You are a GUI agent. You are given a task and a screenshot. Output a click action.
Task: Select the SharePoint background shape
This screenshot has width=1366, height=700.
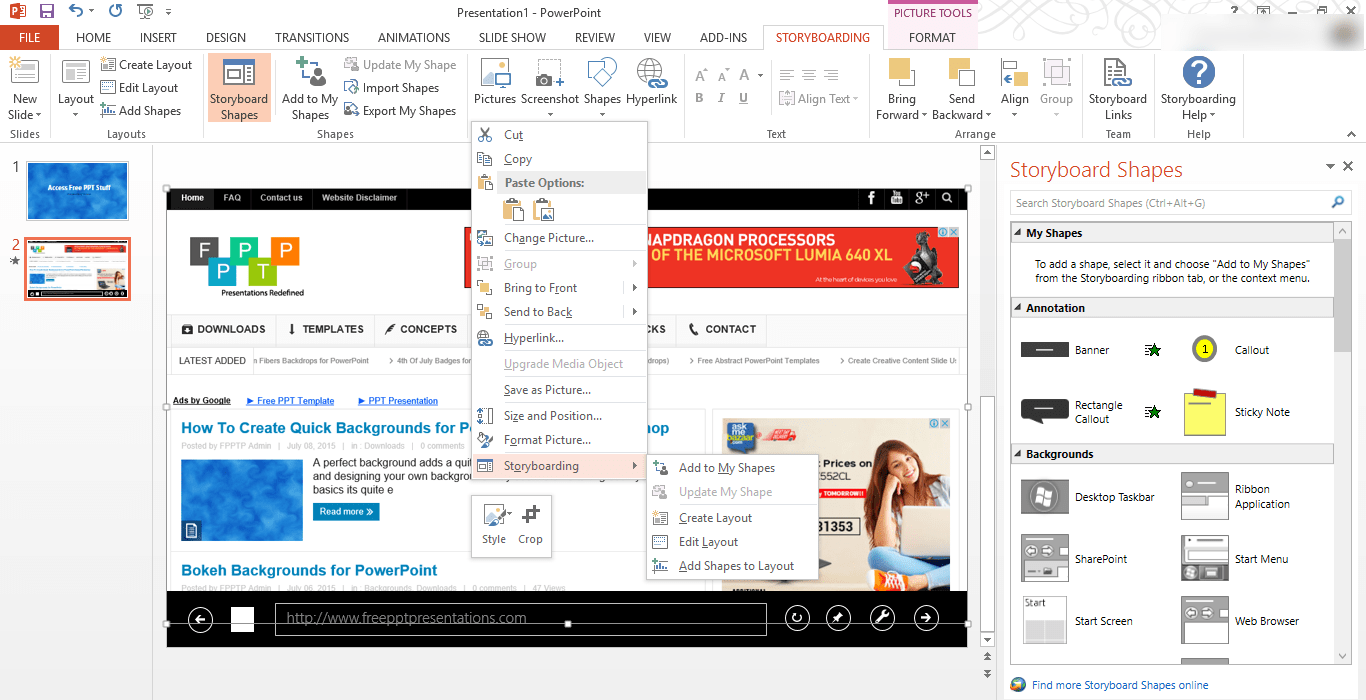pyautogui.click(x=1073, y=559)
